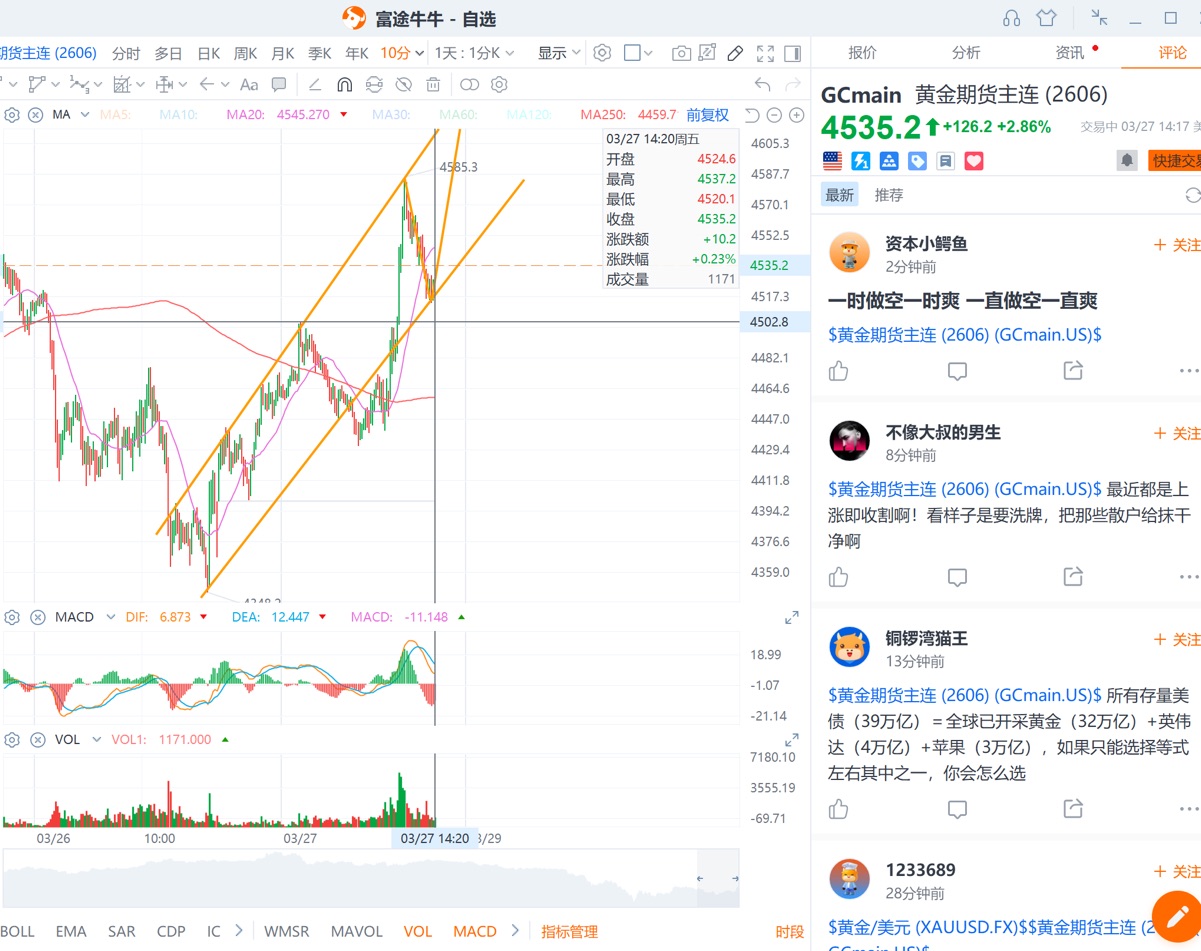Select the BOLL indicator
This screenshot has width=1201, height=951.
[x=17, y=931]
